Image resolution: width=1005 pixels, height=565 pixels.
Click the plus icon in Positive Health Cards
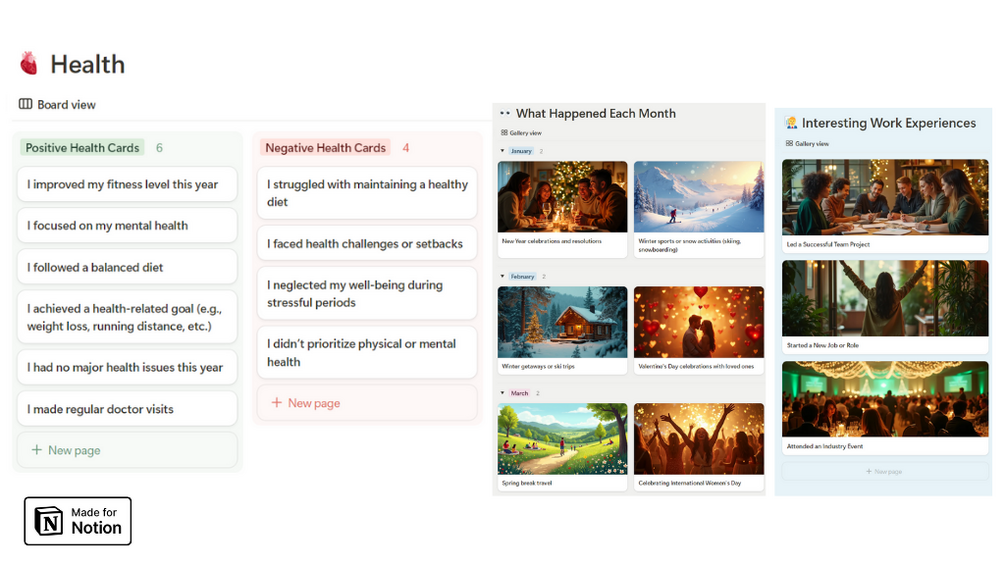[37, 450]
